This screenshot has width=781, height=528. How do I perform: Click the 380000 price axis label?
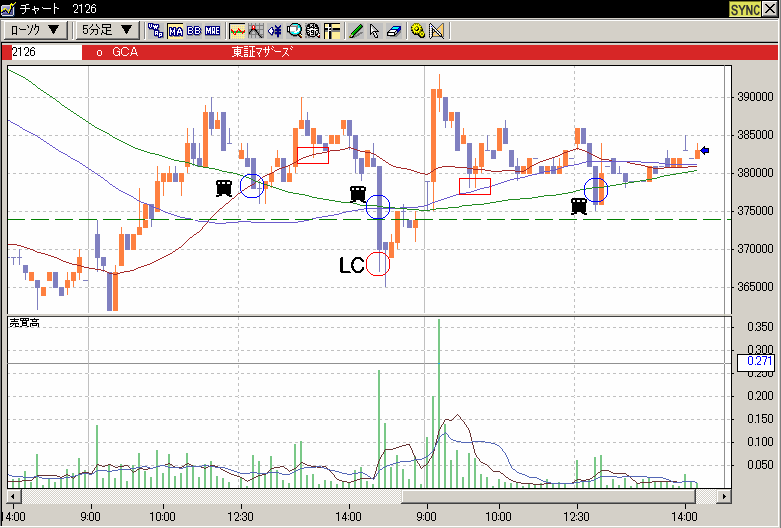tap(755, 173)
